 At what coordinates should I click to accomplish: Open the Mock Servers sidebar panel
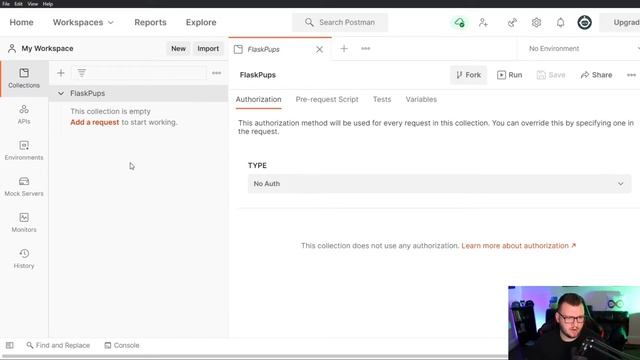click(24, 187)
